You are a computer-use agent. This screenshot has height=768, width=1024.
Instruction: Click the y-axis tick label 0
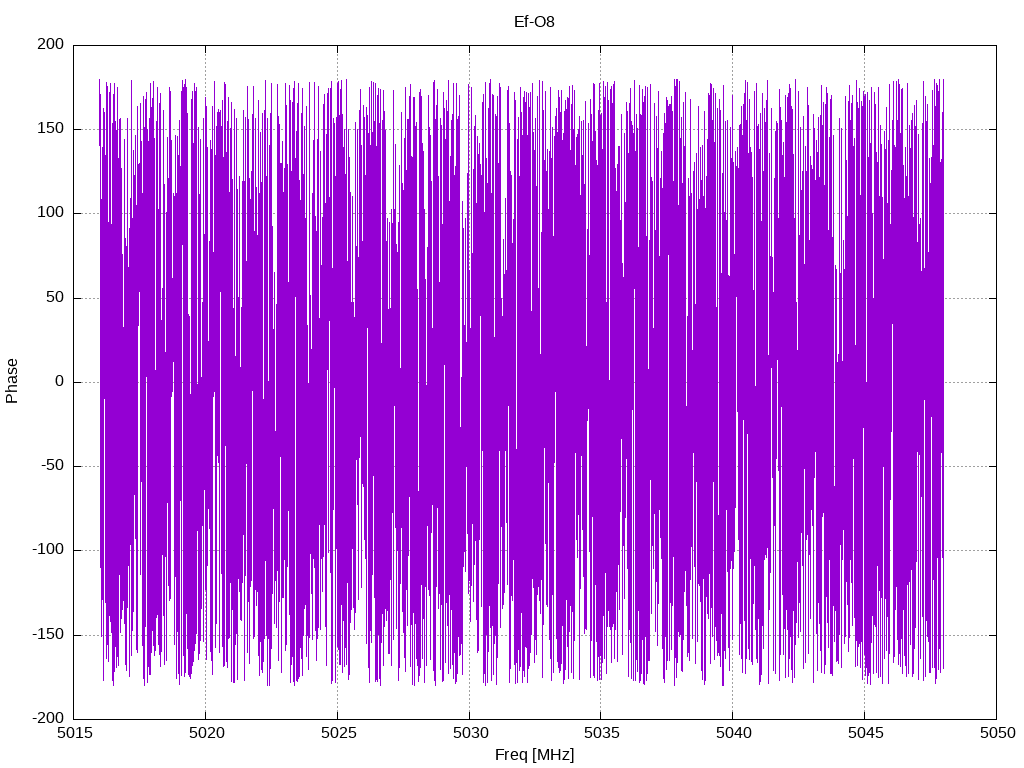click(60, 381)
